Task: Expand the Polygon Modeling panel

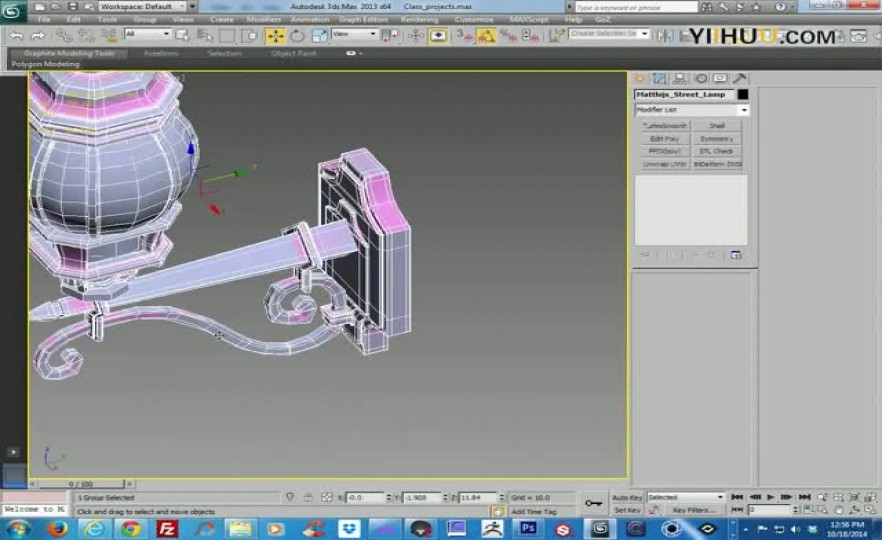Action: 46,64
